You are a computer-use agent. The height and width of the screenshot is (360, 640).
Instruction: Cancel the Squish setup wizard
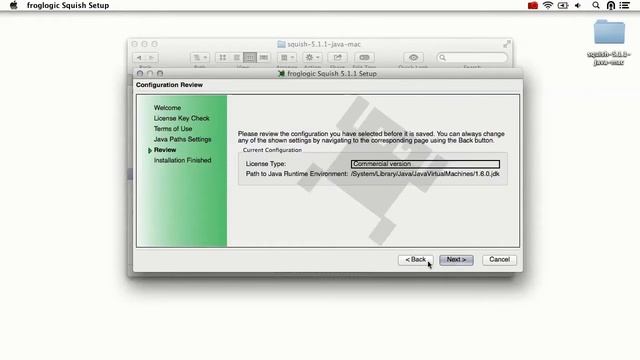[x=499, y=260]
